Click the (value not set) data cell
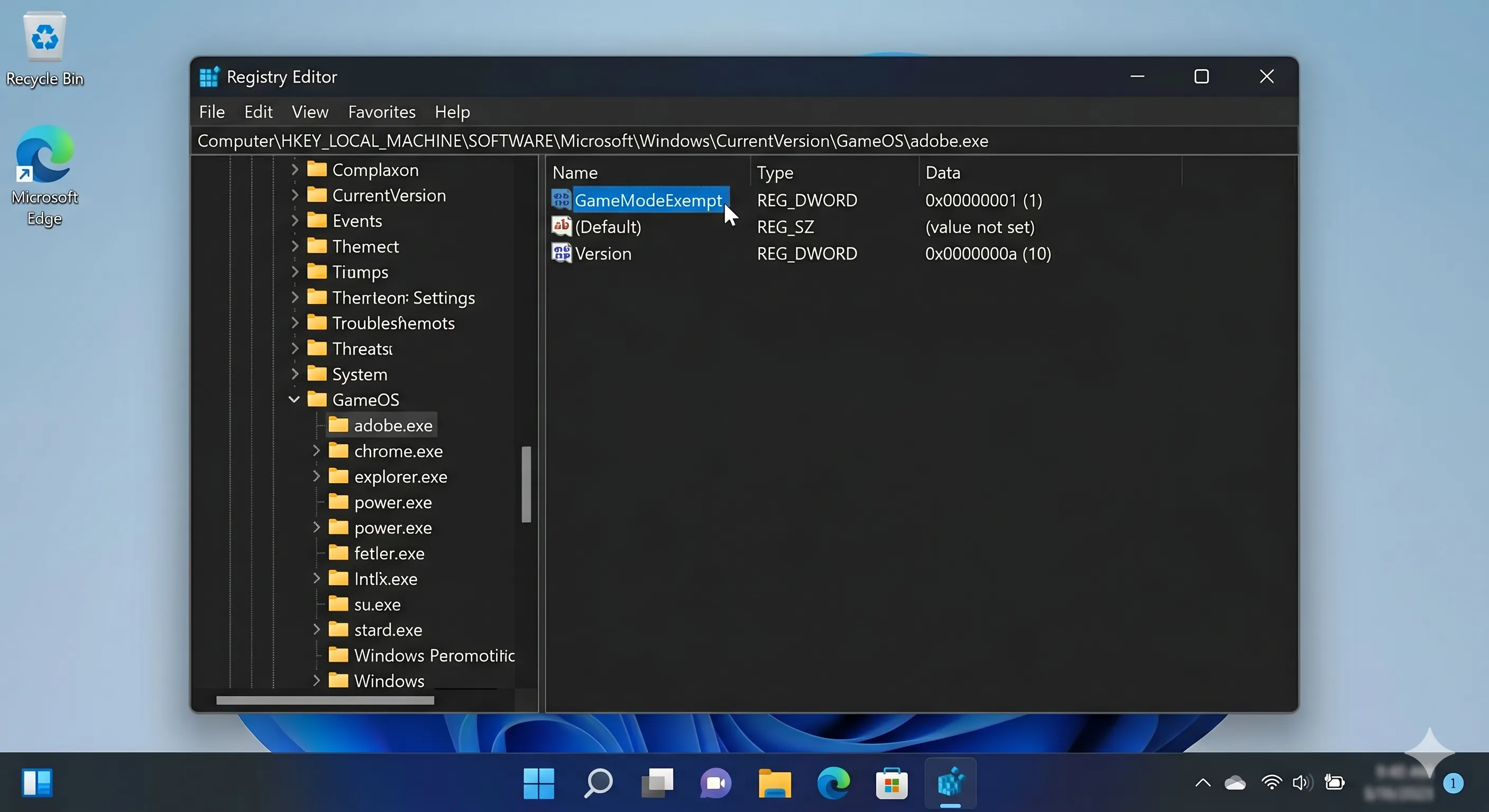 (980, 227)
